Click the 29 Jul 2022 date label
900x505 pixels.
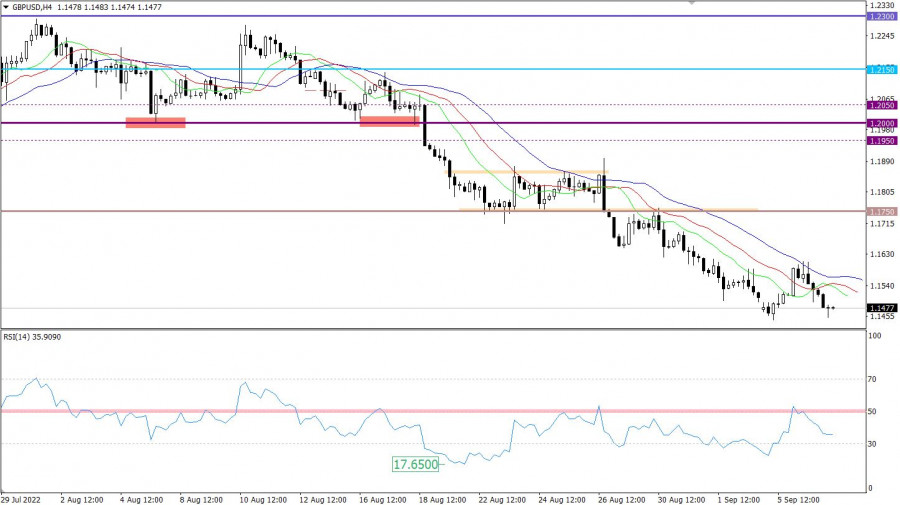click(22, 497)
